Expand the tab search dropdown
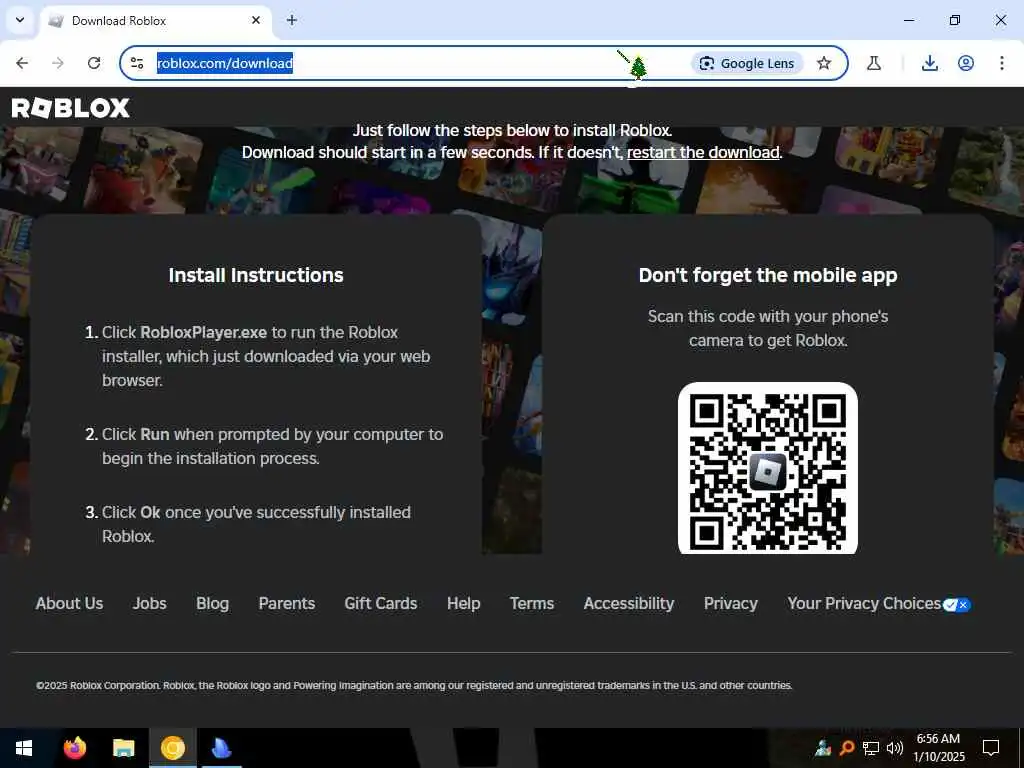The height and width of the screenshot is (768, 1024). click(20, 20)
